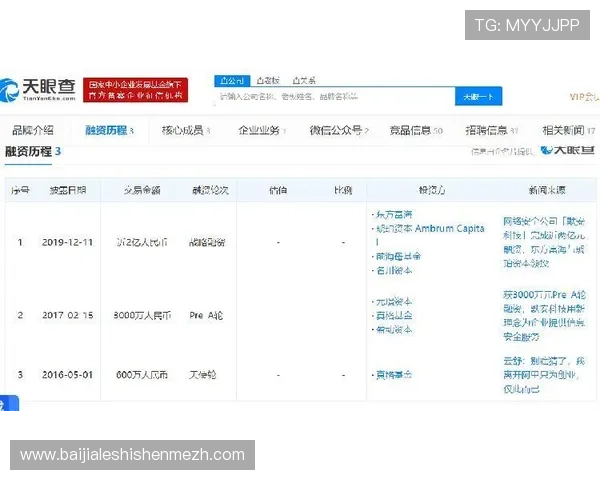
Task: Select the round cell 天使轮
Action: [x=202, y=375]
